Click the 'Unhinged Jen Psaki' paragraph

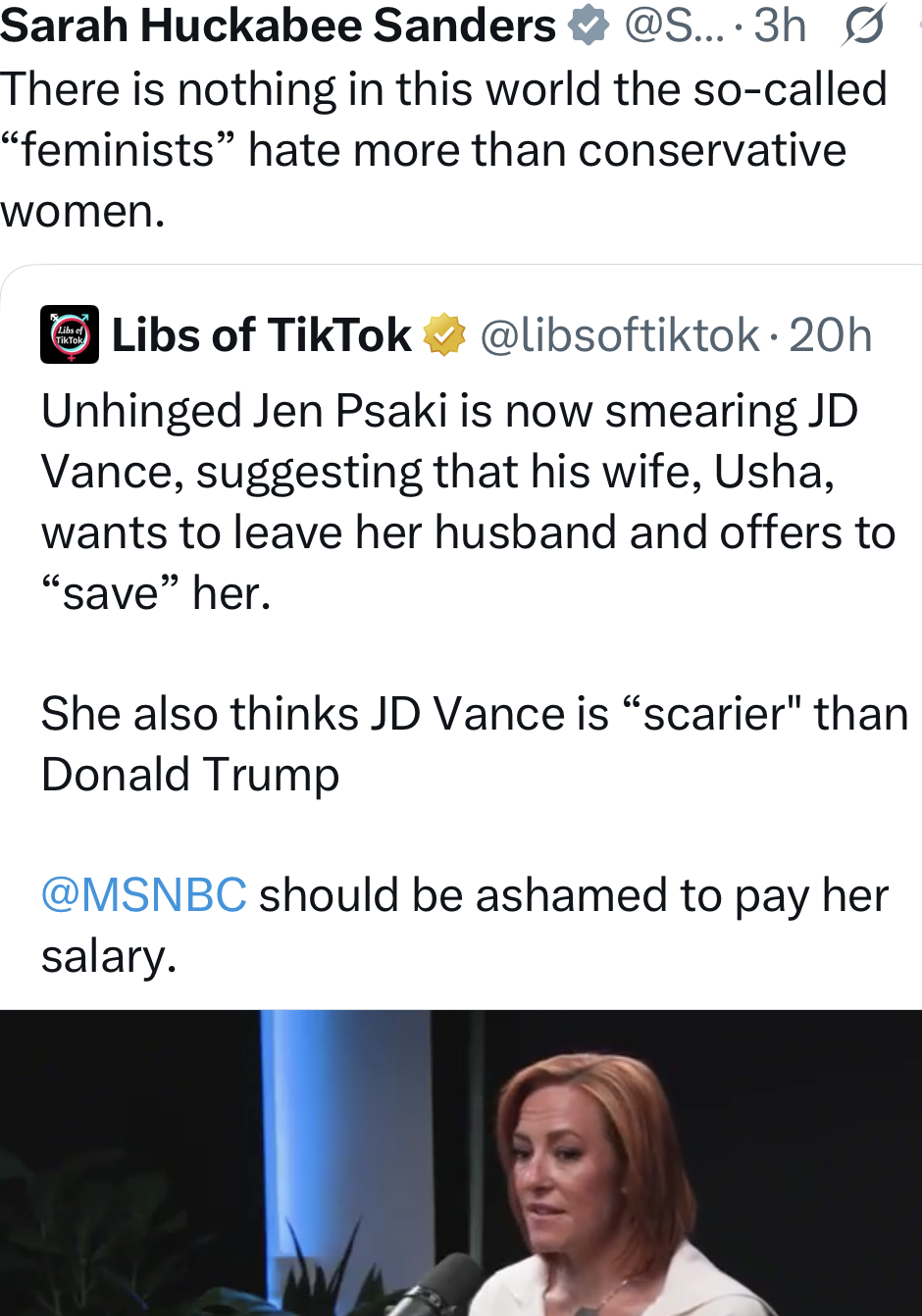point(461,500)
